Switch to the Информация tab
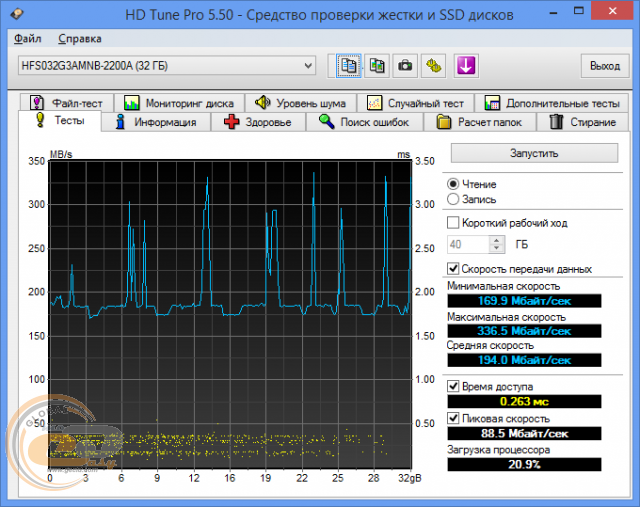The image size is (640, 507). click(156, 122)
